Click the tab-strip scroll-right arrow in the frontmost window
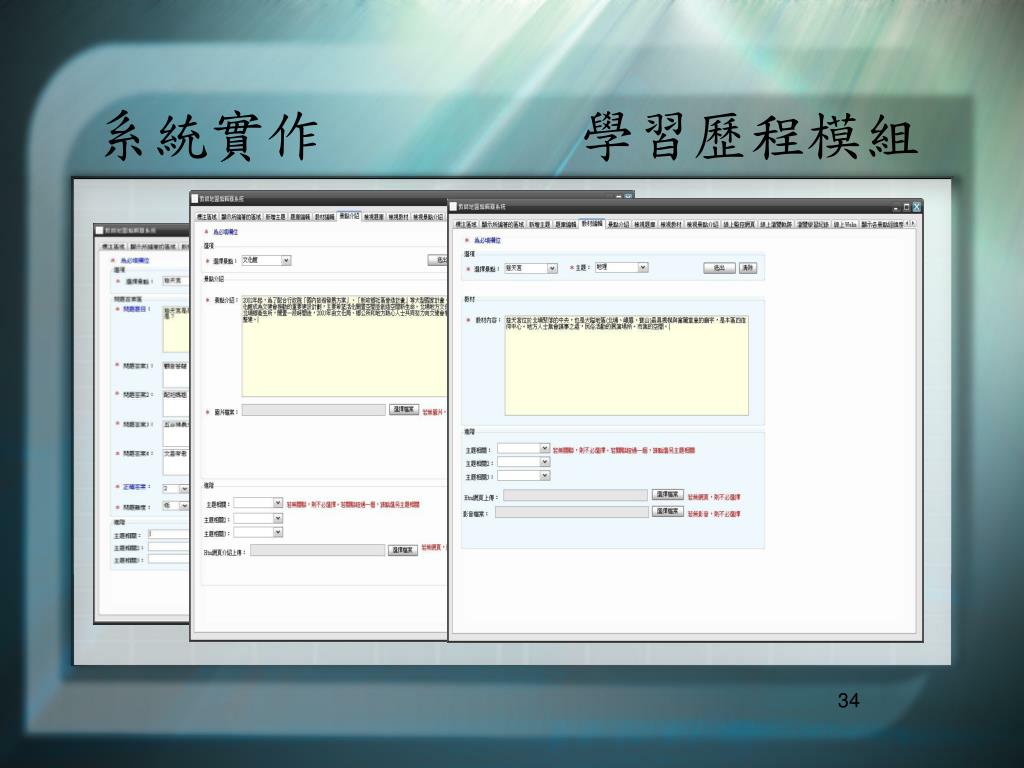The width and height of the screenshot is (1024, 768). tap(914, 224)
